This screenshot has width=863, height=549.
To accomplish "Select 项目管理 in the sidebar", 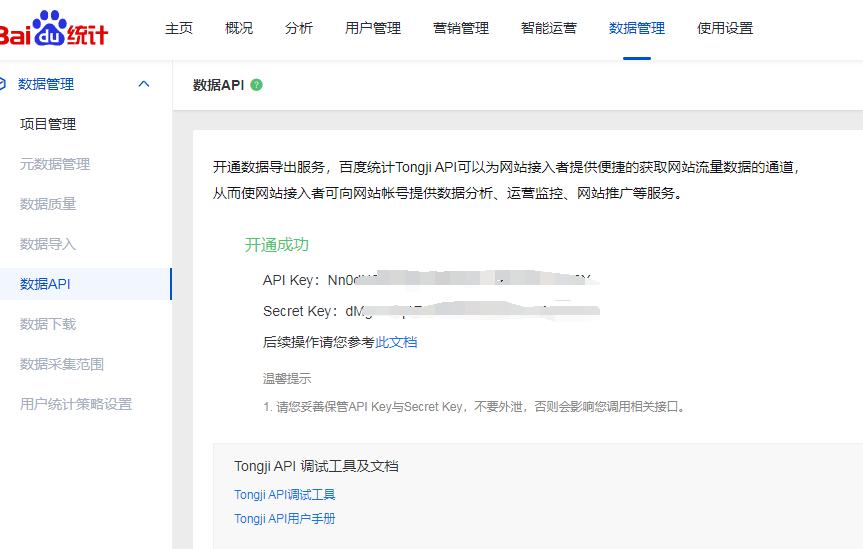I will [x=48, y=124].
